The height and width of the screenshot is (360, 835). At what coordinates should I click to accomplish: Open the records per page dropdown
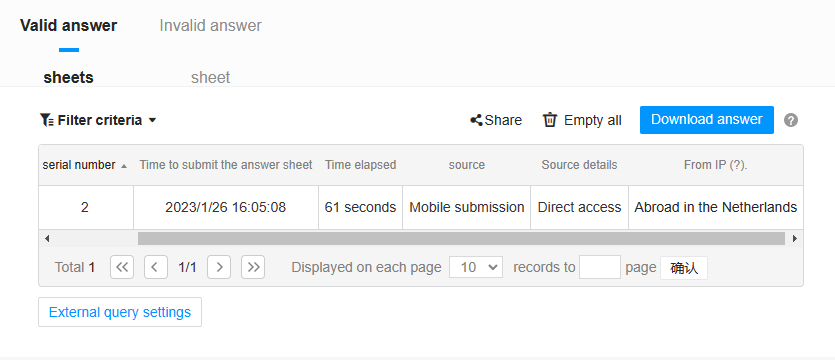476,267
